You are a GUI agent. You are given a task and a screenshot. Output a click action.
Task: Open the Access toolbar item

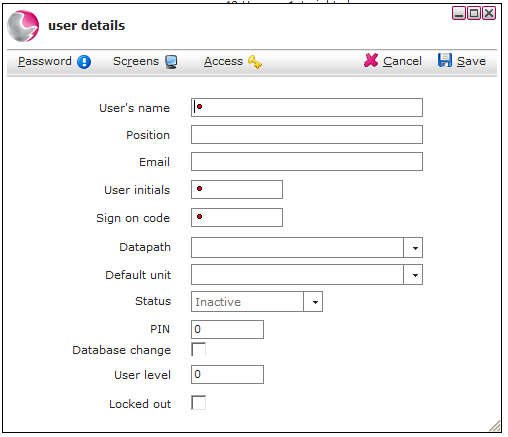click(x=233, y=62)
